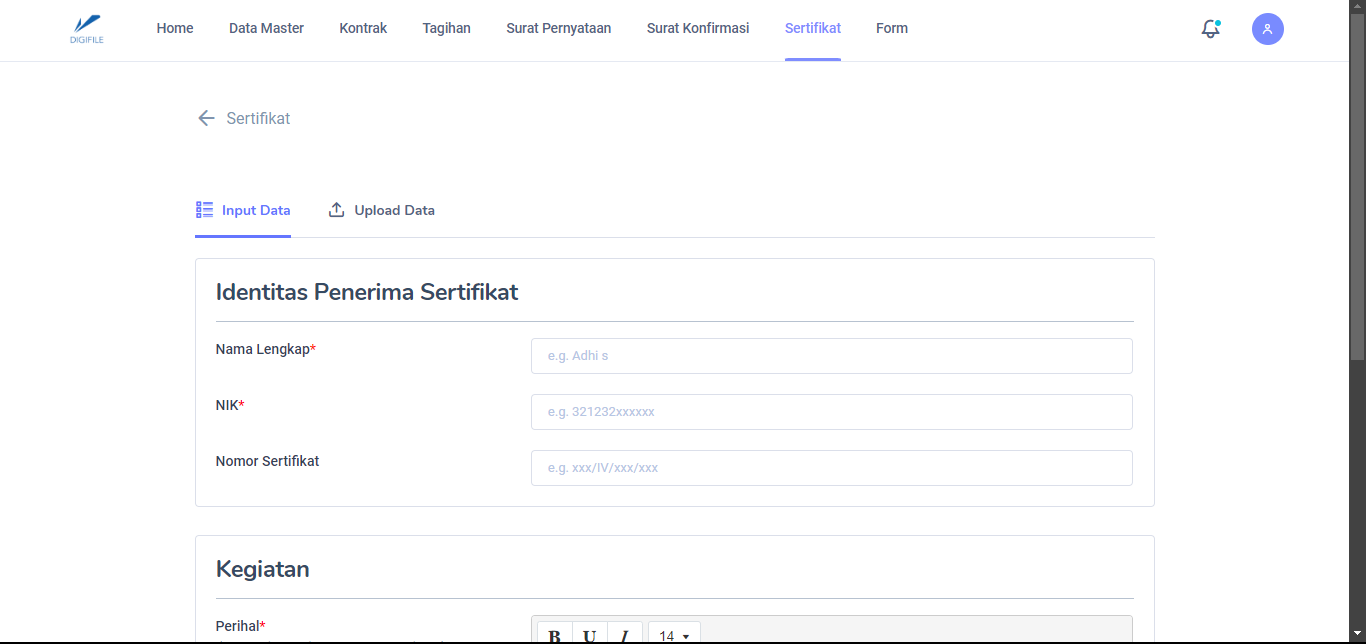This screenshot has height=644, width=1366.
Task: Switch to the Upload Data tab
Action: 381,211
